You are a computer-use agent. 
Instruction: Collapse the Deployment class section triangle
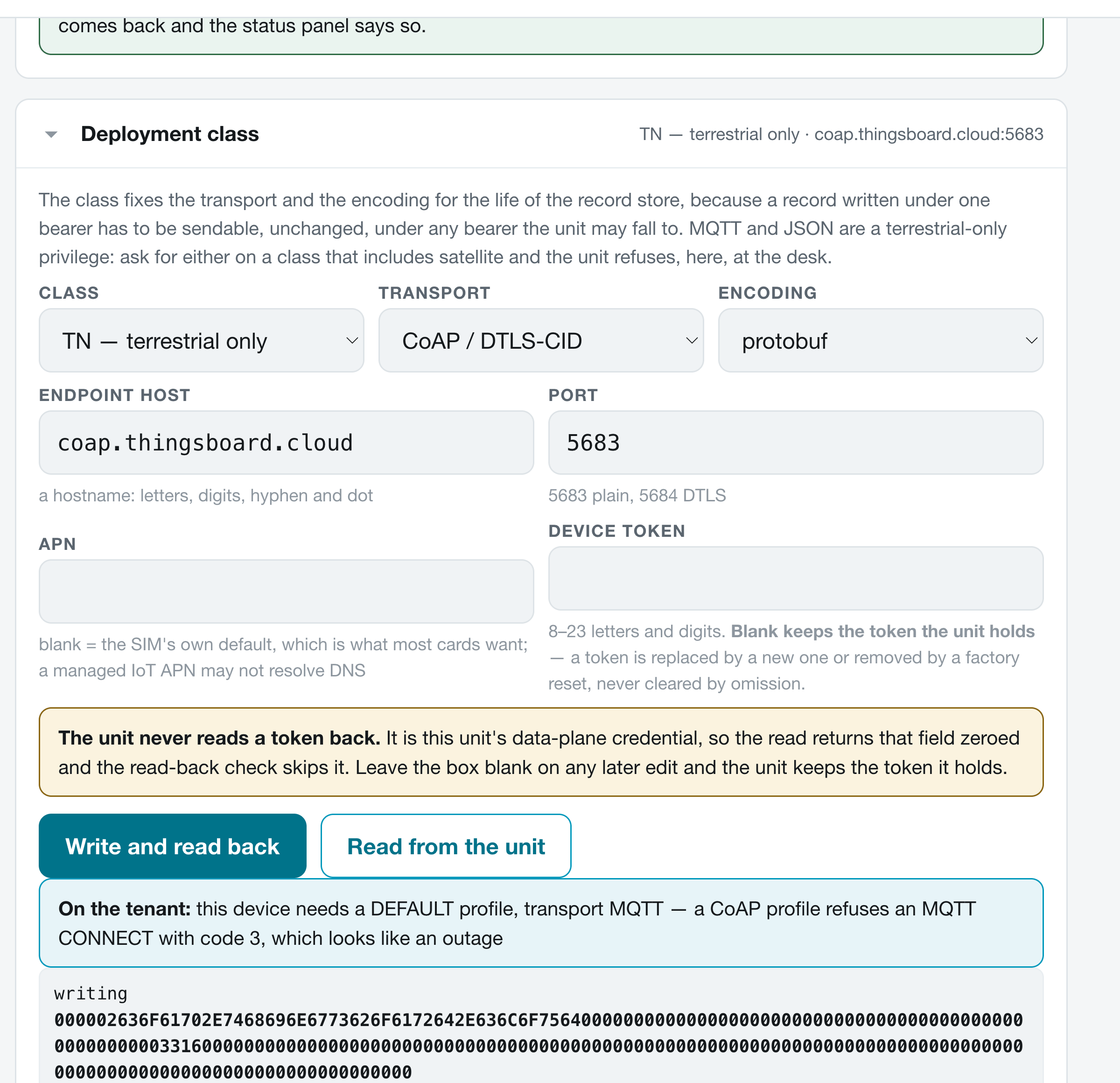[x=51, y=134]
